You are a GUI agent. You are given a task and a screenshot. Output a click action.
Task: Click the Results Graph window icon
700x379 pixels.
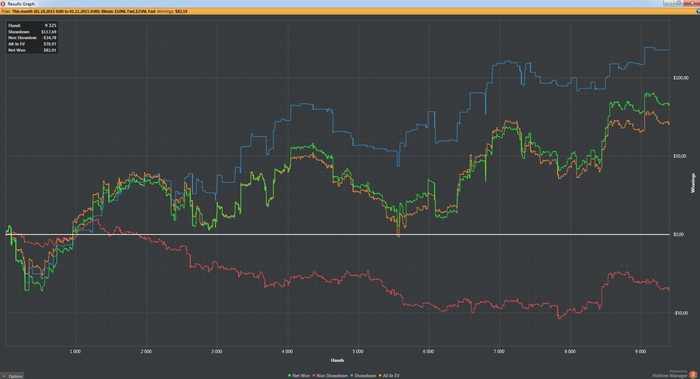[x=3, y=4]
